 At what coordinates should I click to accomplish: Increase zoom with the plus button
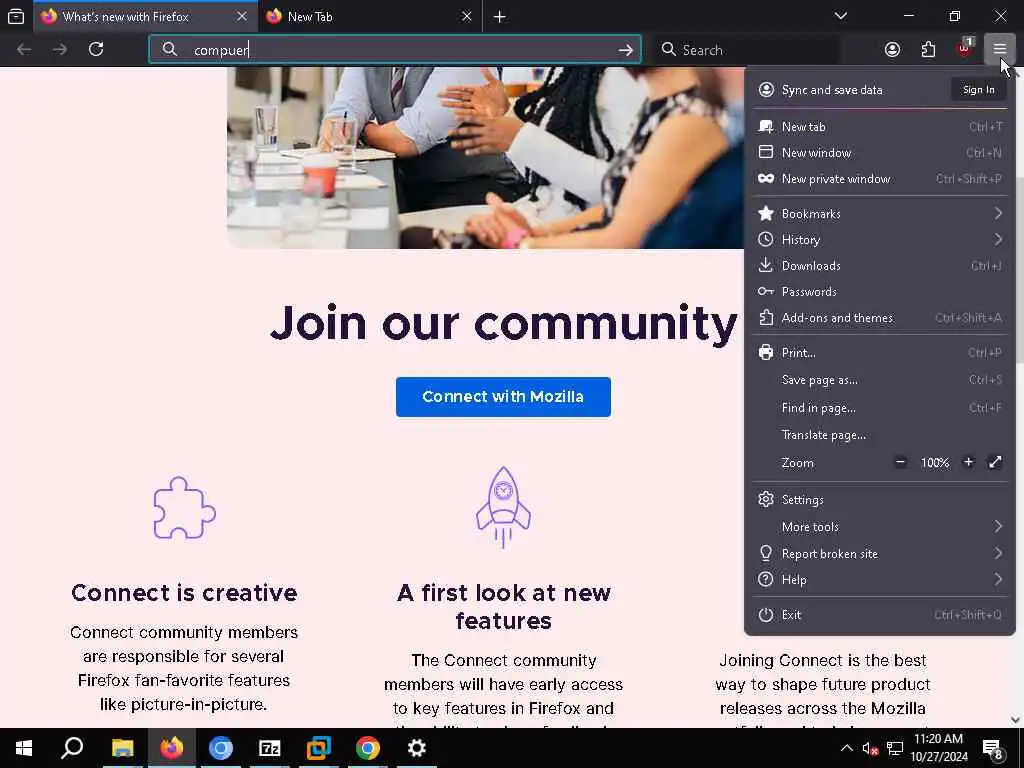pyautogui.click(x=968, y=462)
